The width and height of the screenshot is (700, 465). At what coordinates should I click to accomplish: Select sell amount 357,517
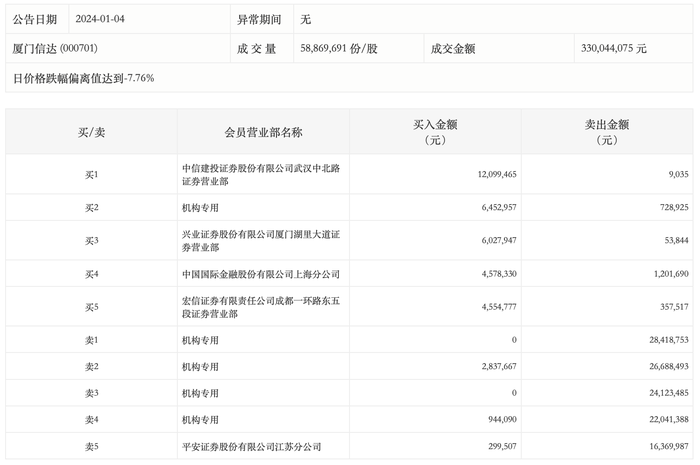[674, 307]
